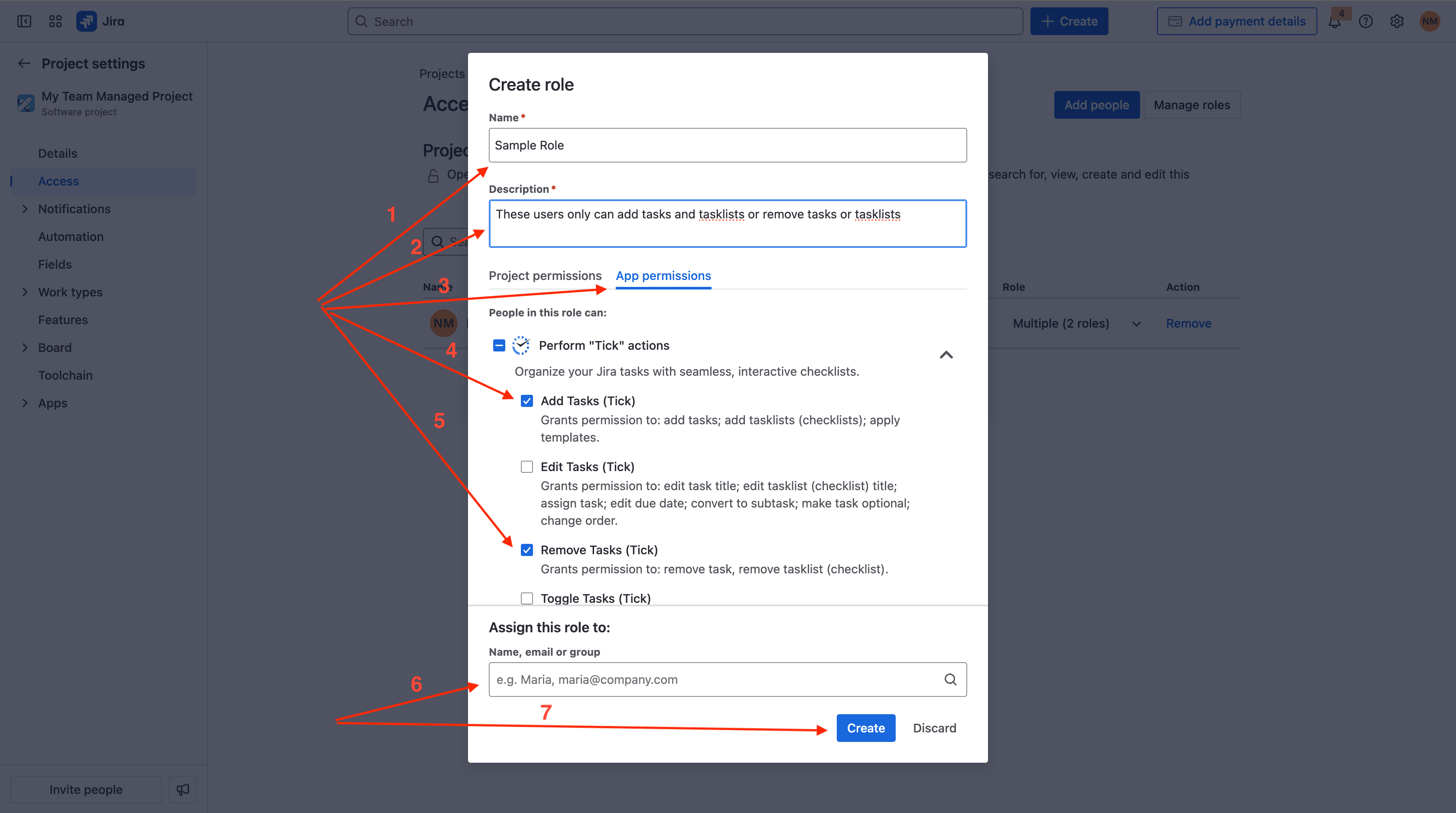Screen dimensions: 1456x813
Task: Uncheck Remove Tasks (Tick)
Action: click(527, 550)
